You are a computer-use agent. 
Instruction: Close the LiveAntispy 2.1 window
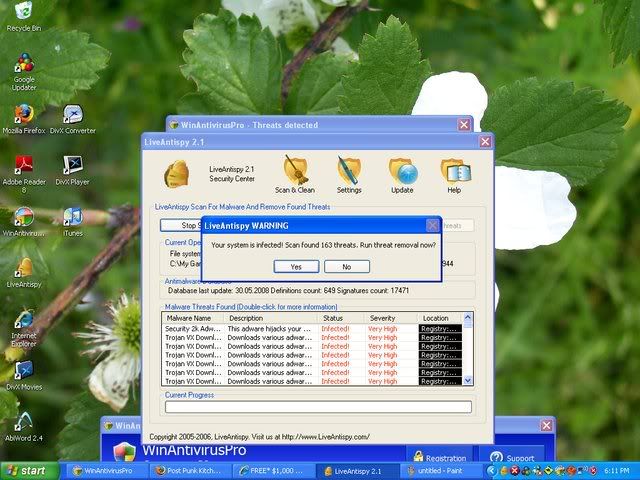(485, 142)
